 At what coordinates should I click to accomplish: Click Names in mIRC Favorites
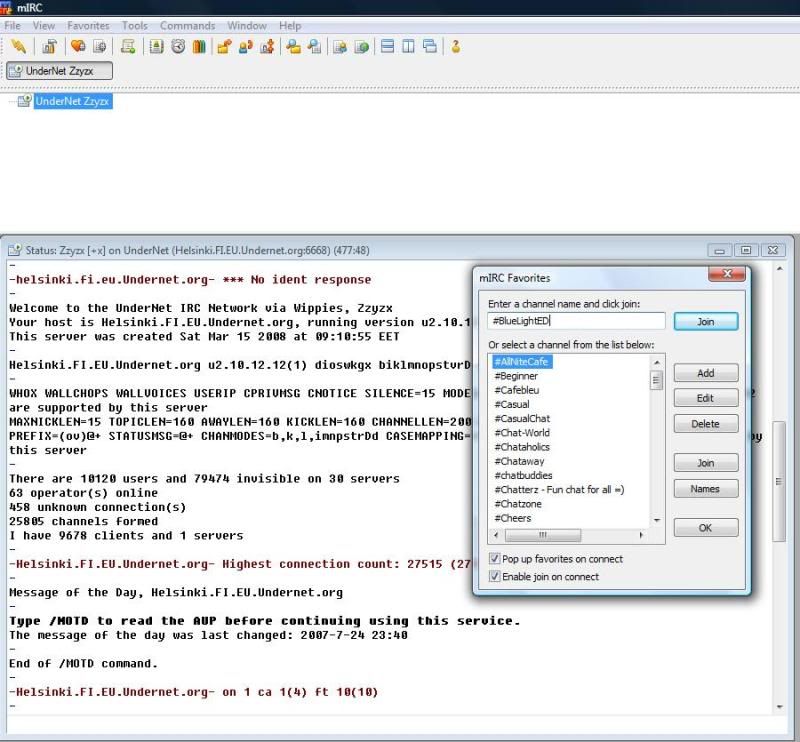[x=706, y=489]
